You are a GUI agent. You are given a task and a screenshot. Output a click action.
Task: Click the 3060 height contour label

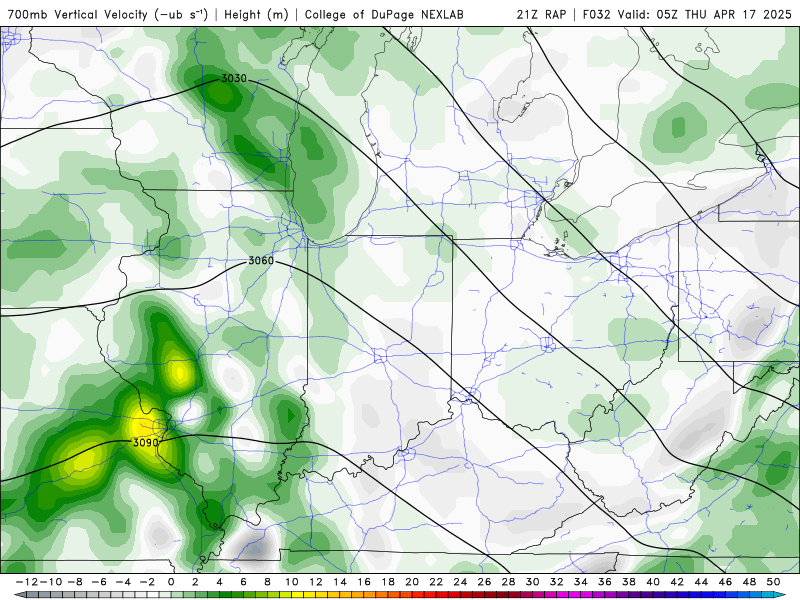click(261, 261)
